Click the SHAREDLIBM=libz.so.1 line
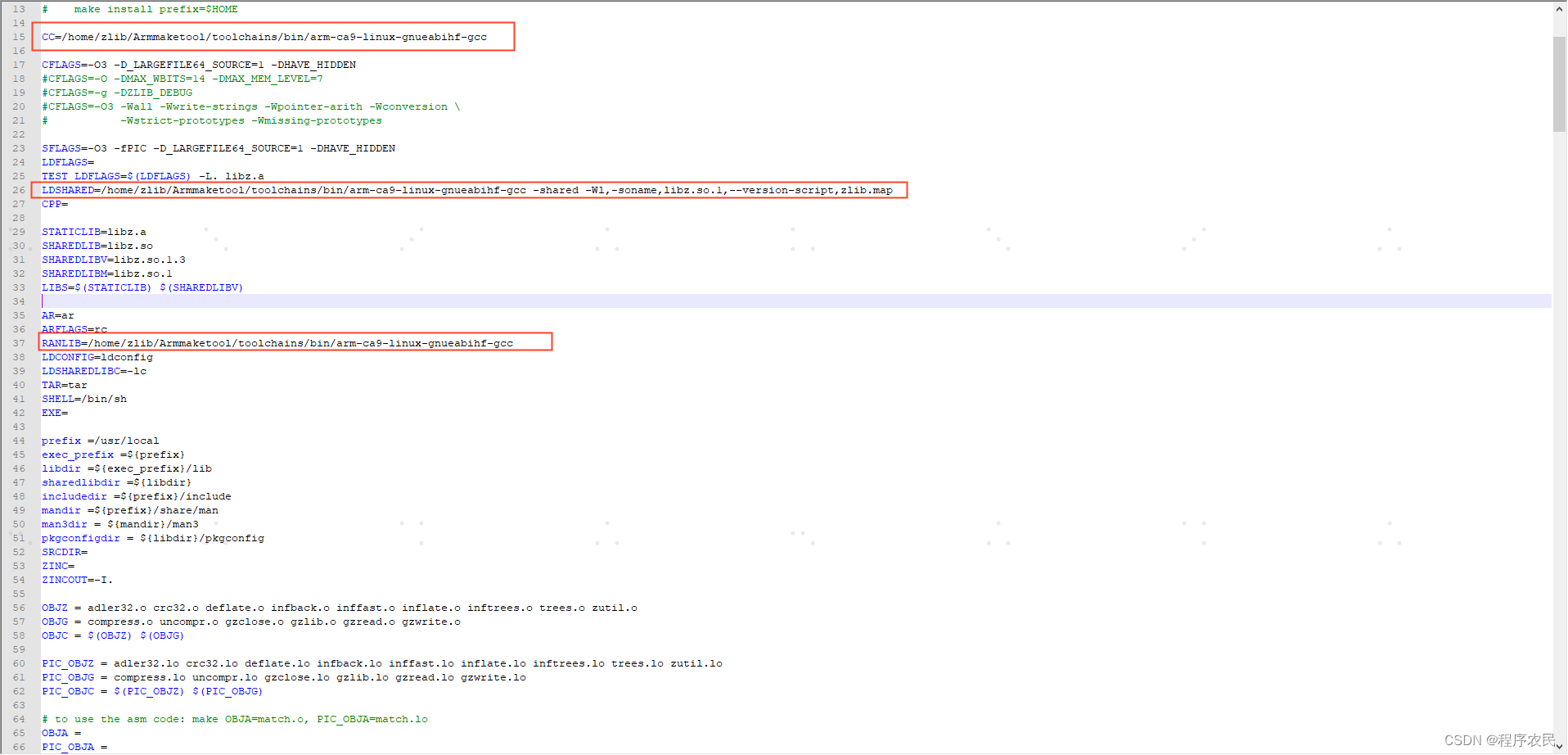Screen dimensions: 1568x755 [x=107, y=274]
